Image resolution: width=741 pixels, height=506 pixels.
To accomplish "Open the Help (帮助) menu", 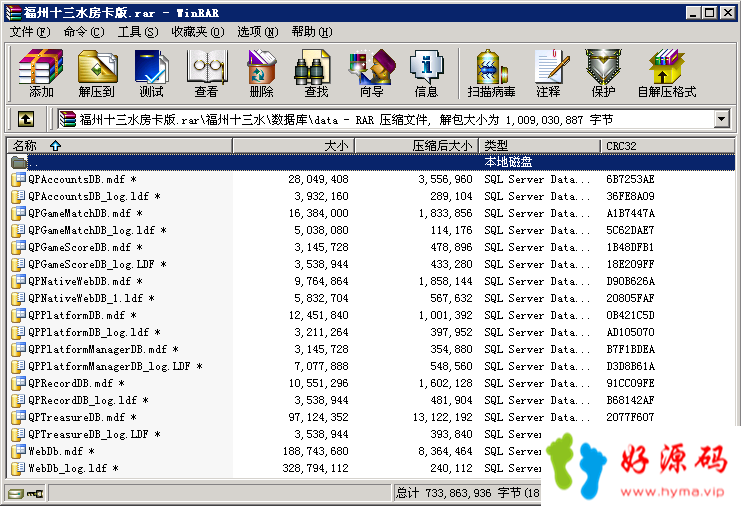I will coord(312,32).
